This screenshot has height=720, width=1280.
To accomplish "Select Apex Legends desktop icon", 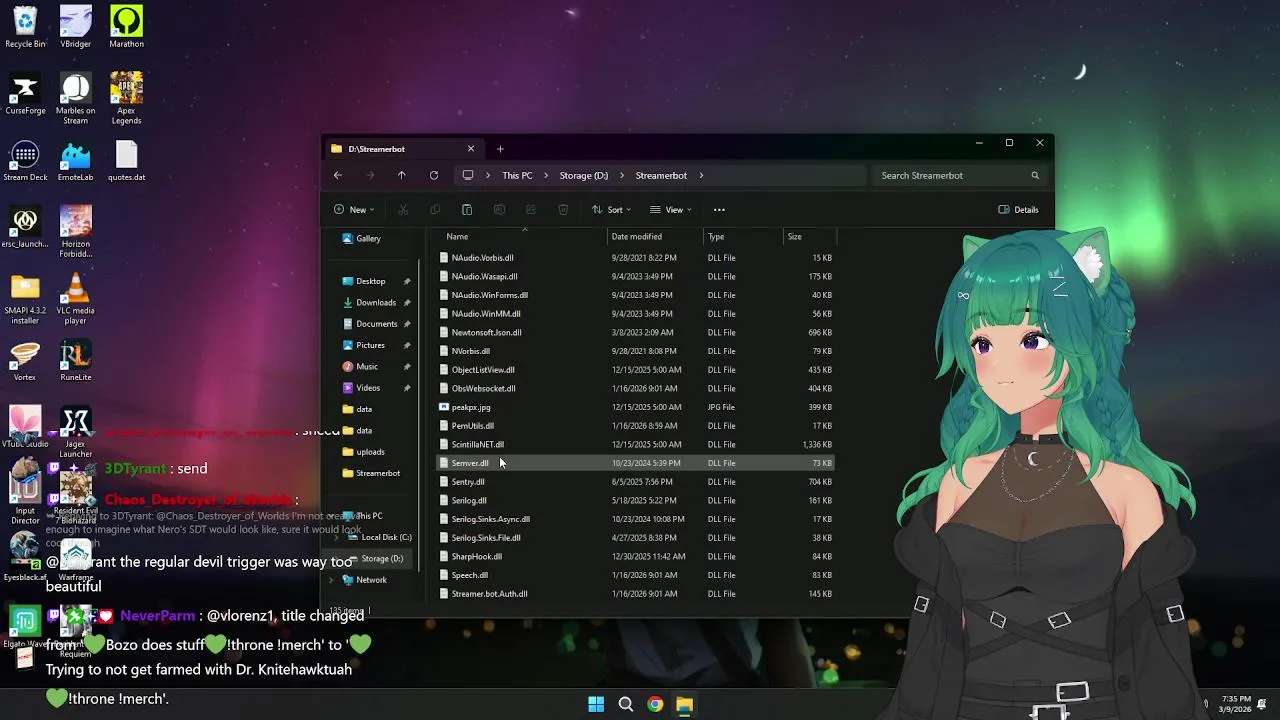I will [126, 99].
